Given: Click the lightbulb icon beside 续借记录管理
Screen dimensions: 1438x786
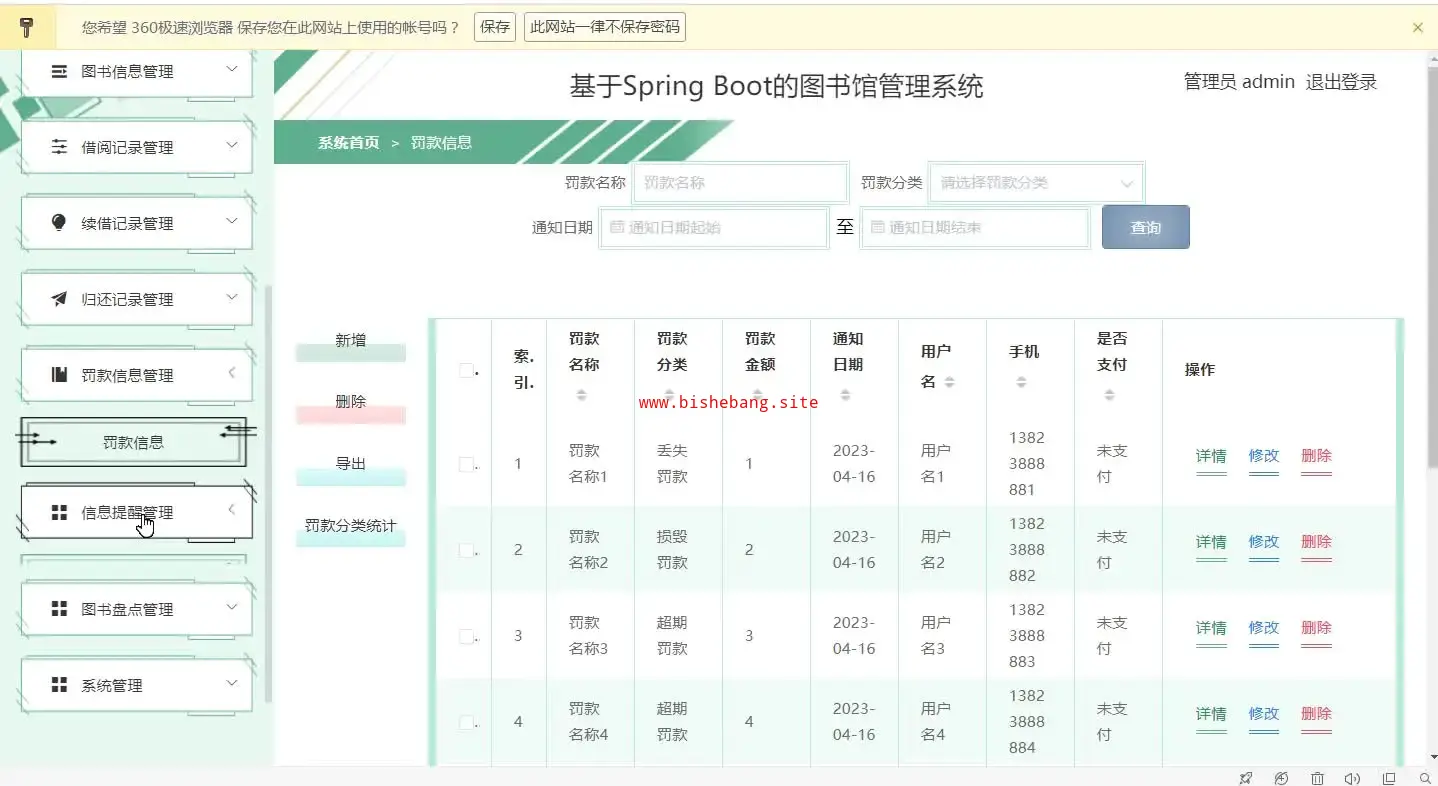Looking at the screenshot, I should pos(60,222).
